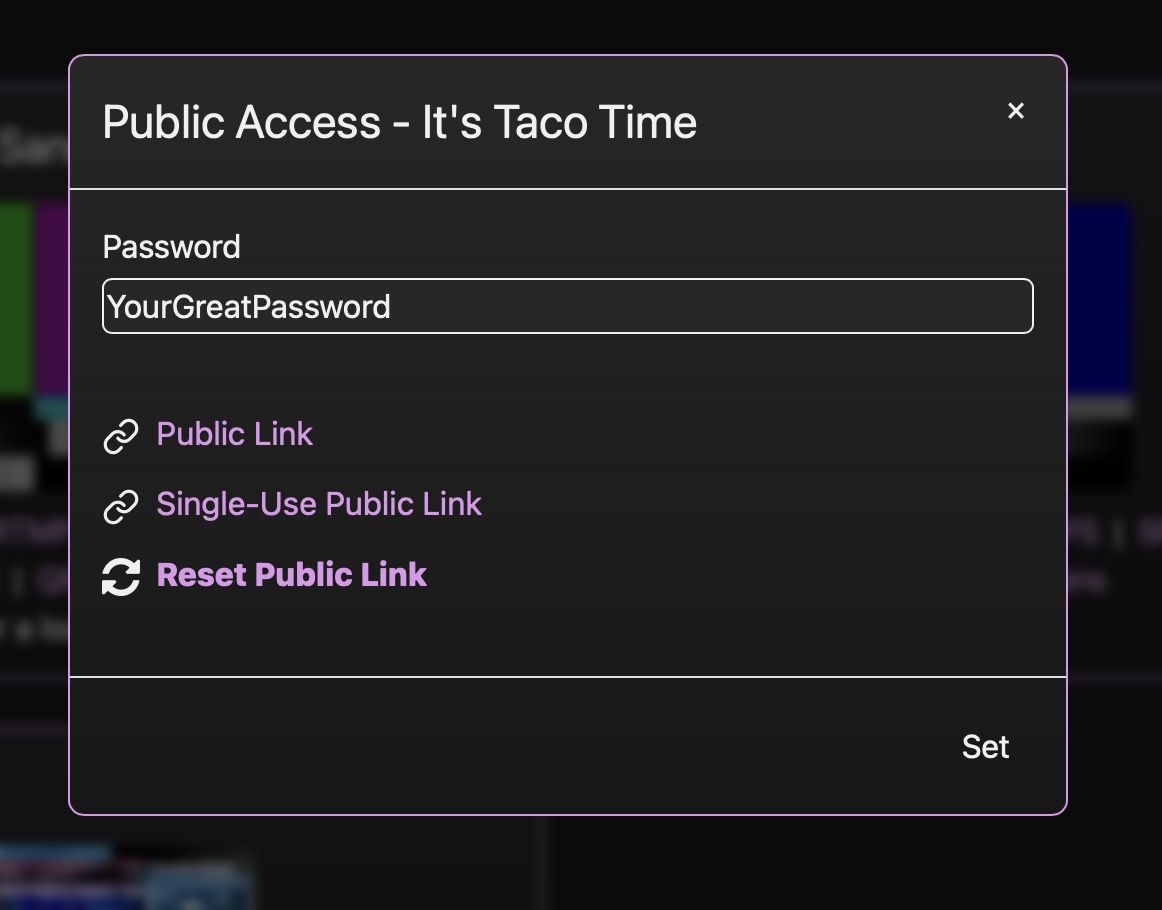
Task: Open the Single-Use Public Link
Action: 319,504
